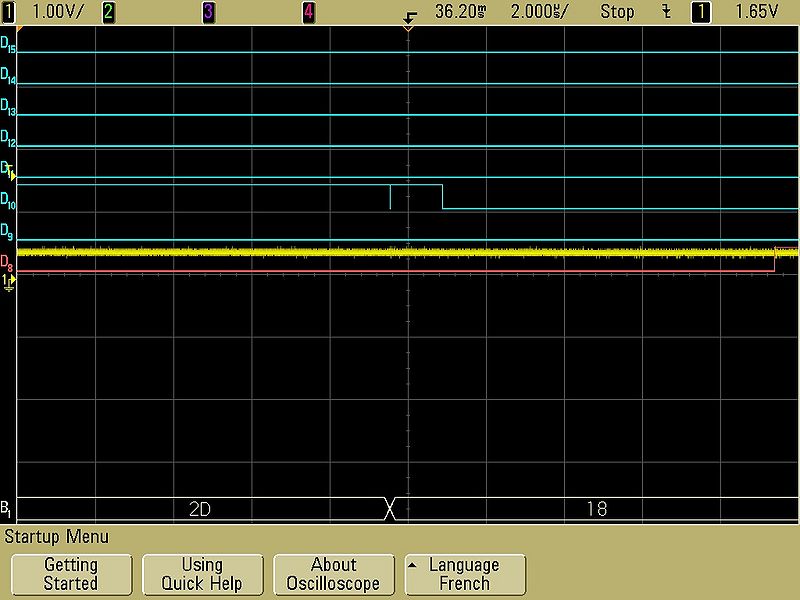Toggle the D15 digital channel label
Screen dimensions: 800x600
click(8, 44)
